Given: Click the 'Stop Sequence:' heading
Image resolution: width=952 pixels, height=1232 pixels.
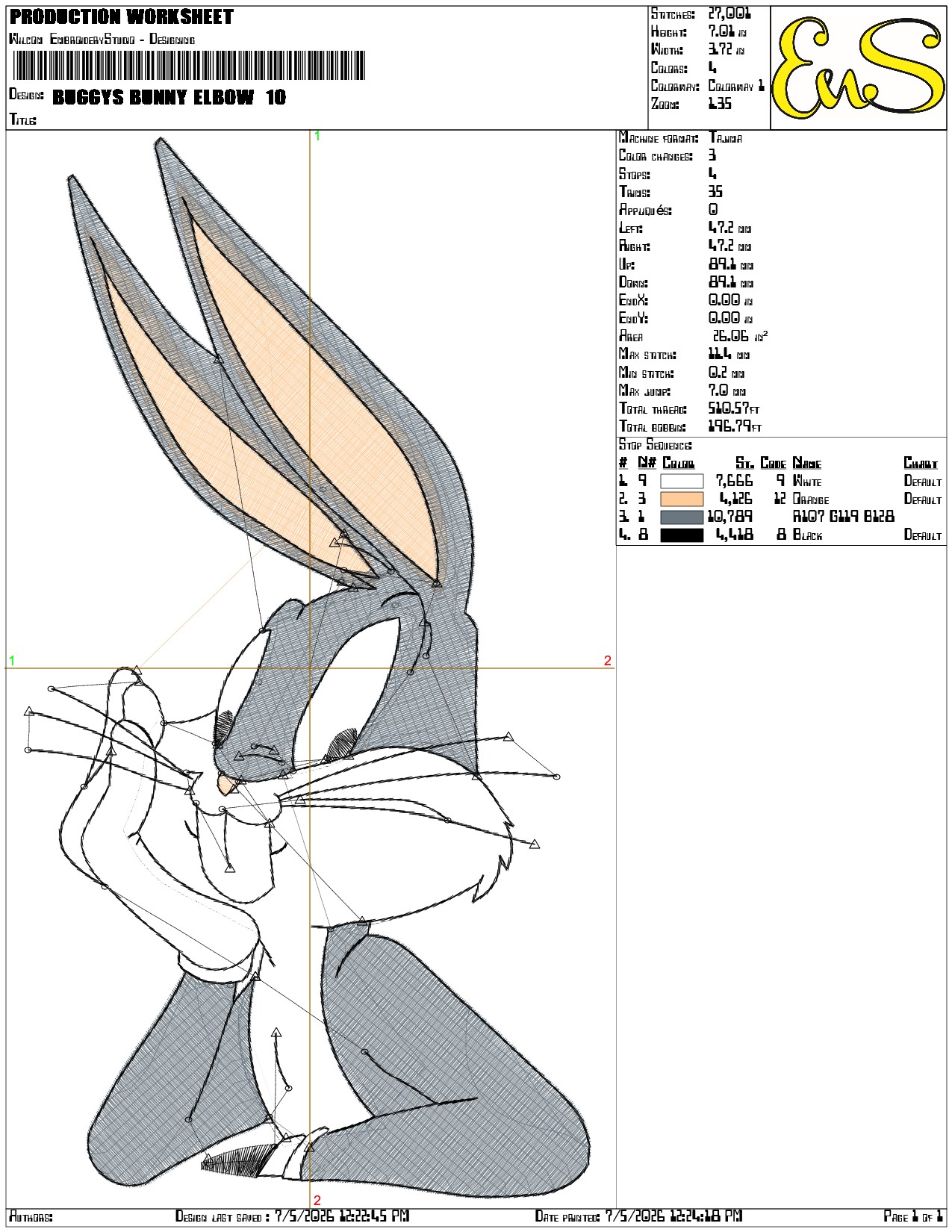Looking at the screenshot, I should 656,445.
